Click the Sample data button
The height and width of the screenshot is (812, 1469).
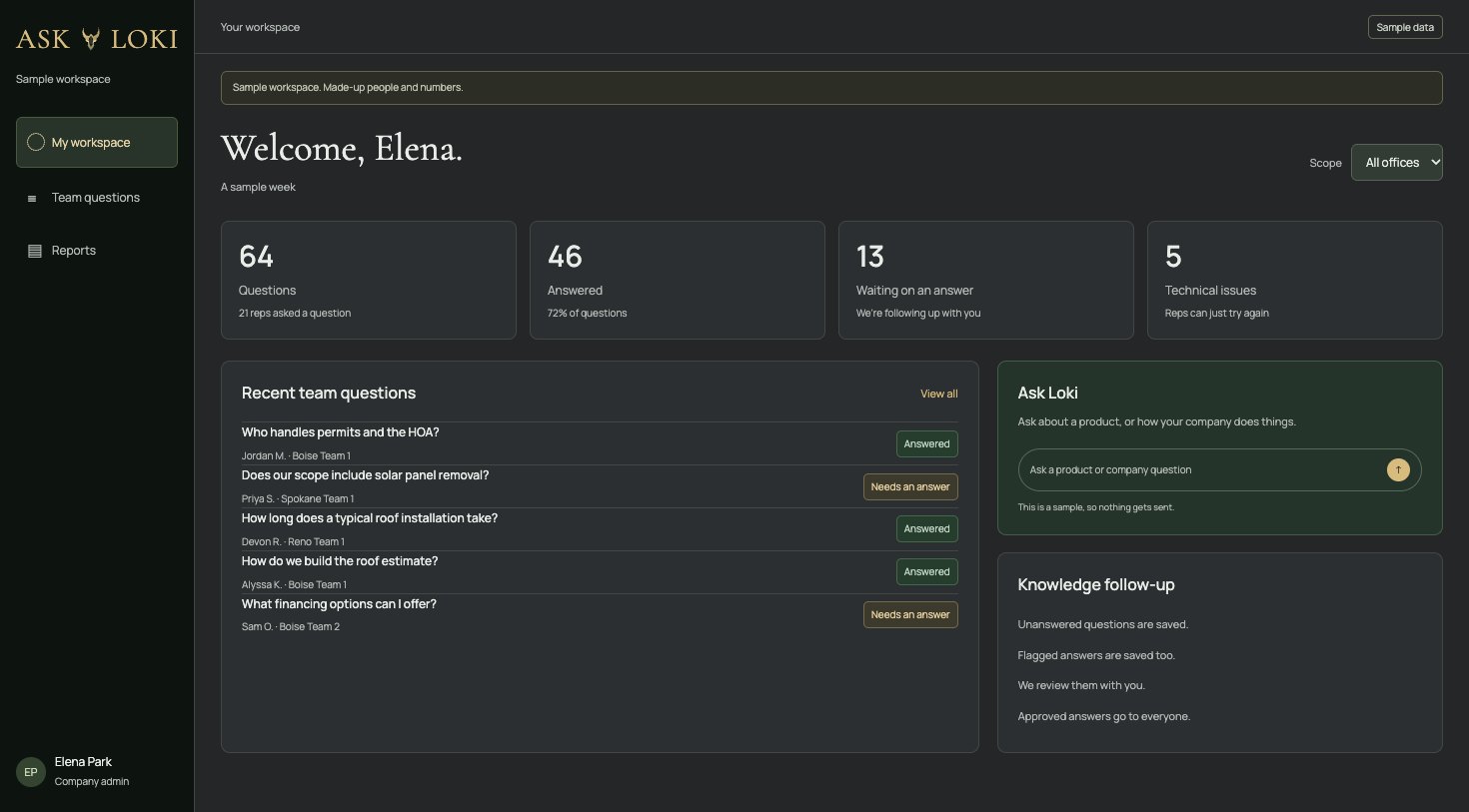click(1405, 27)
